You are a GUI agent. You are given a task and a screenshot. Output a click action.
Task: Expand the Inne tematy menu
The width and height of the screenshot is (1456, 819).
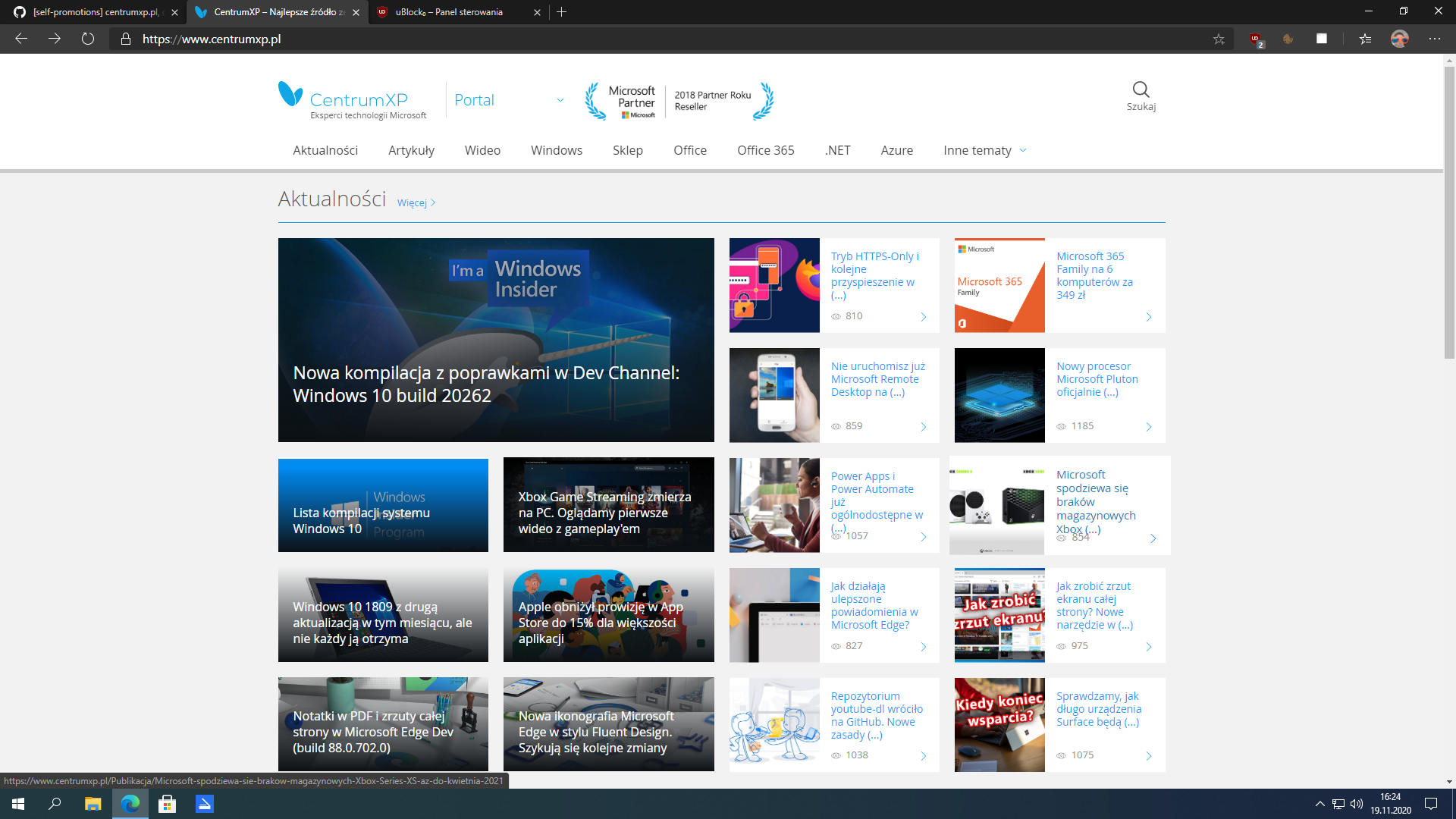coord(985,150)
